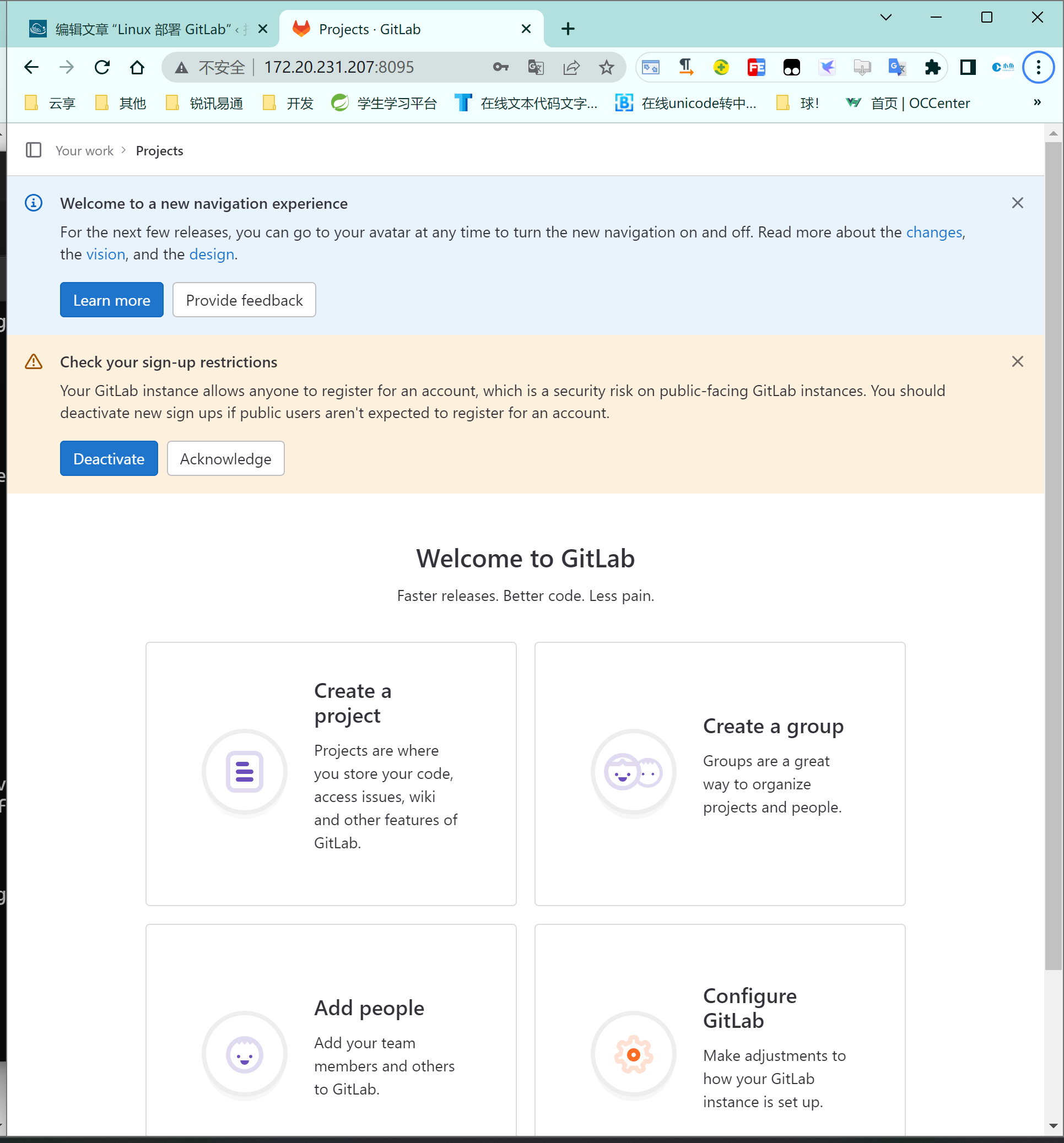Toggle the browser side panel icon
Image resolution: width=1064 pixels, height=1143 pixels.
pos(968,67)
